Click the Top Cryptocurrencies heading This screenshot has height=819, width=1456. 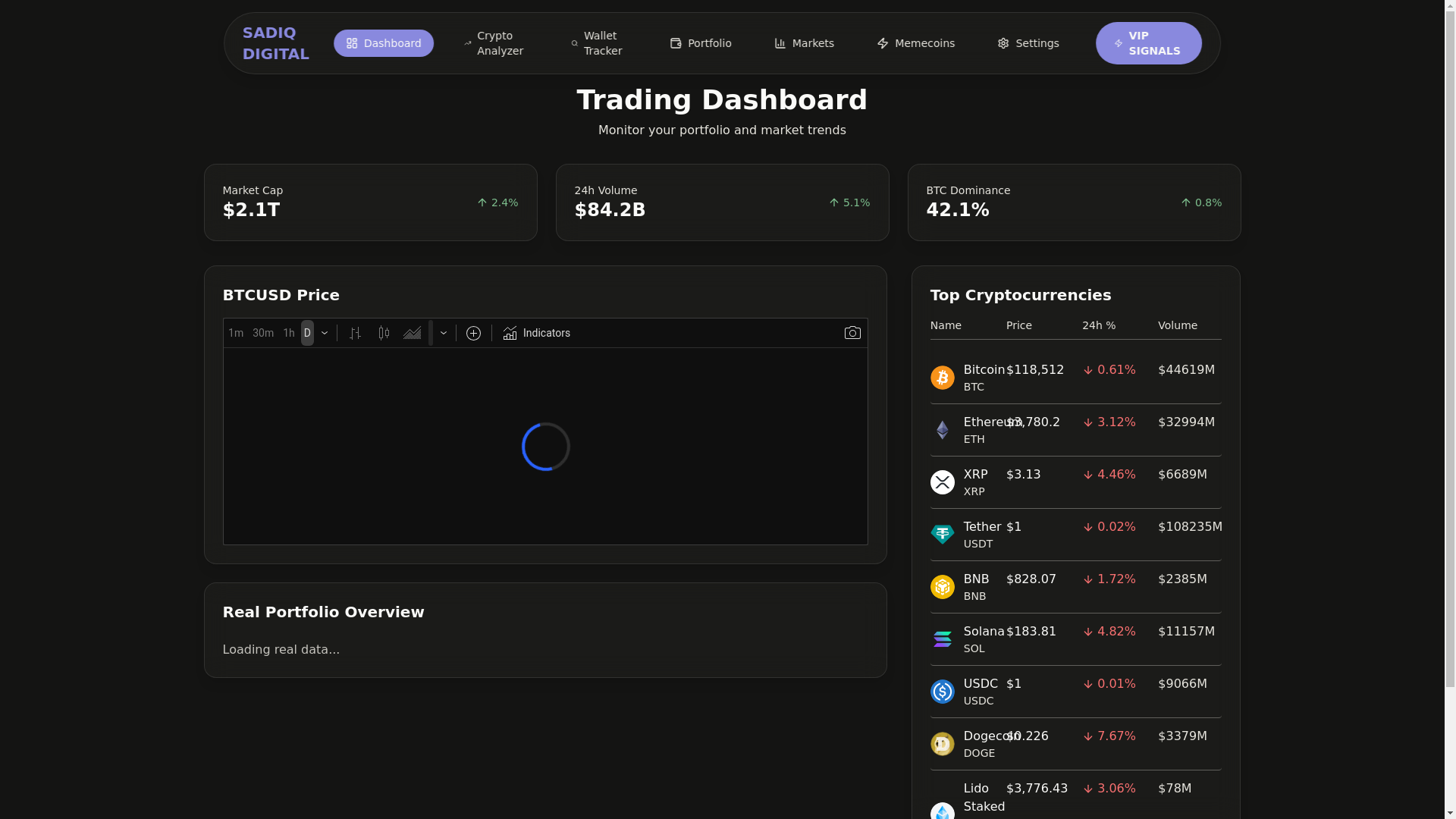click(x=1021, y=295)
